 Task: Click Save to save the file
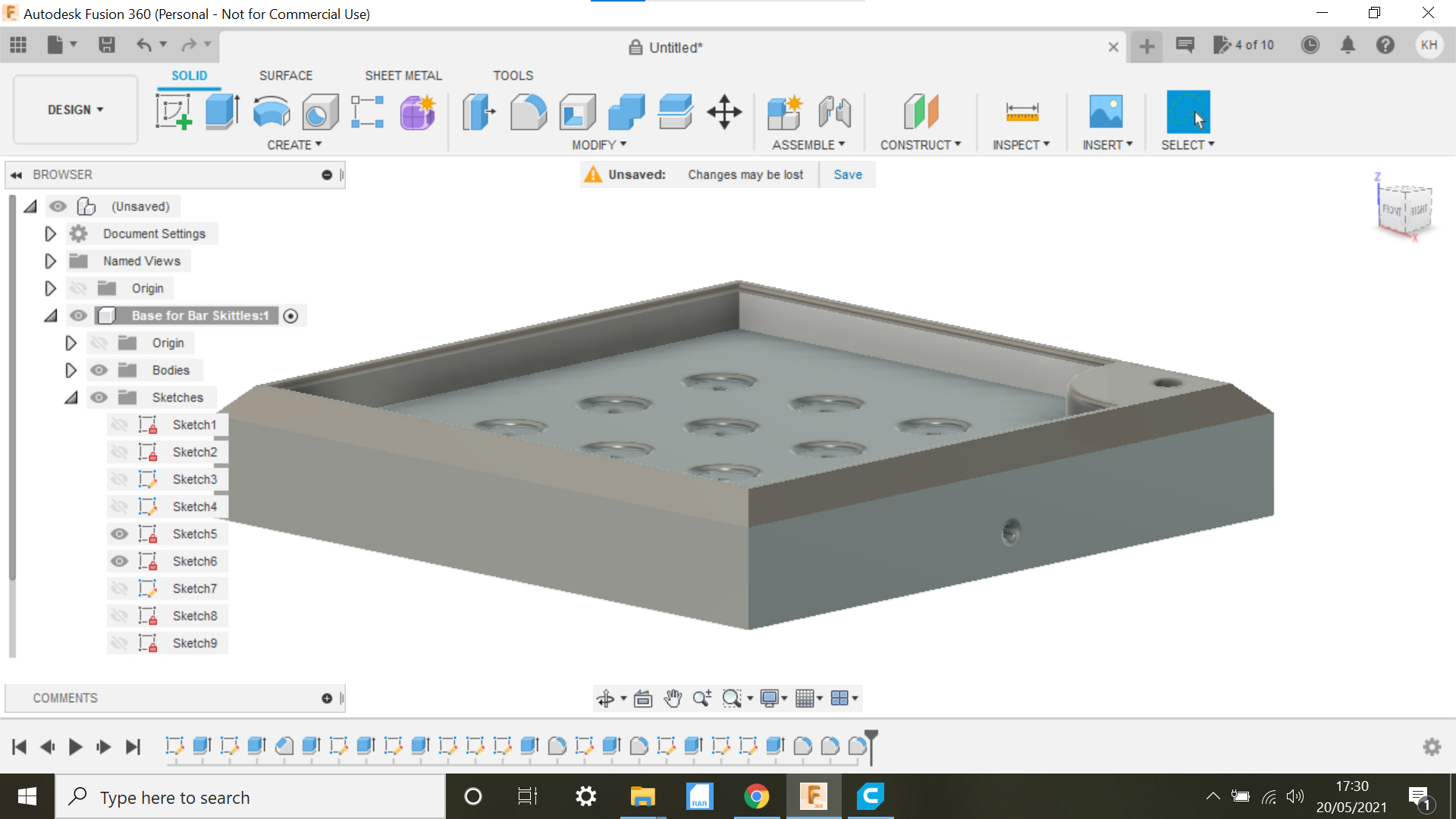pos(847,174)
